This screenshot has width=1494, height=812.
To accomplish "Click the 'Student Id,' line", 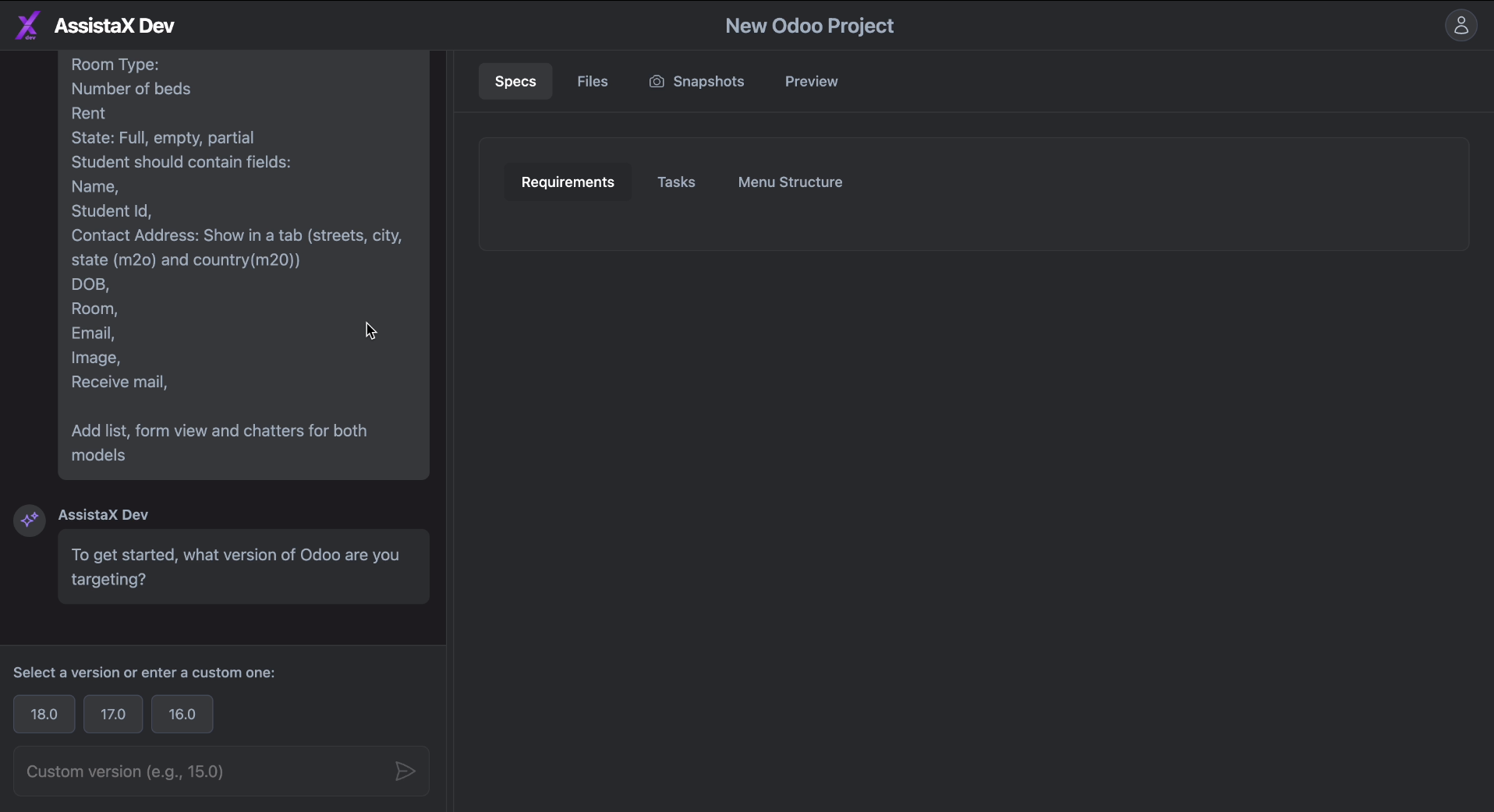I will point(112,211).
